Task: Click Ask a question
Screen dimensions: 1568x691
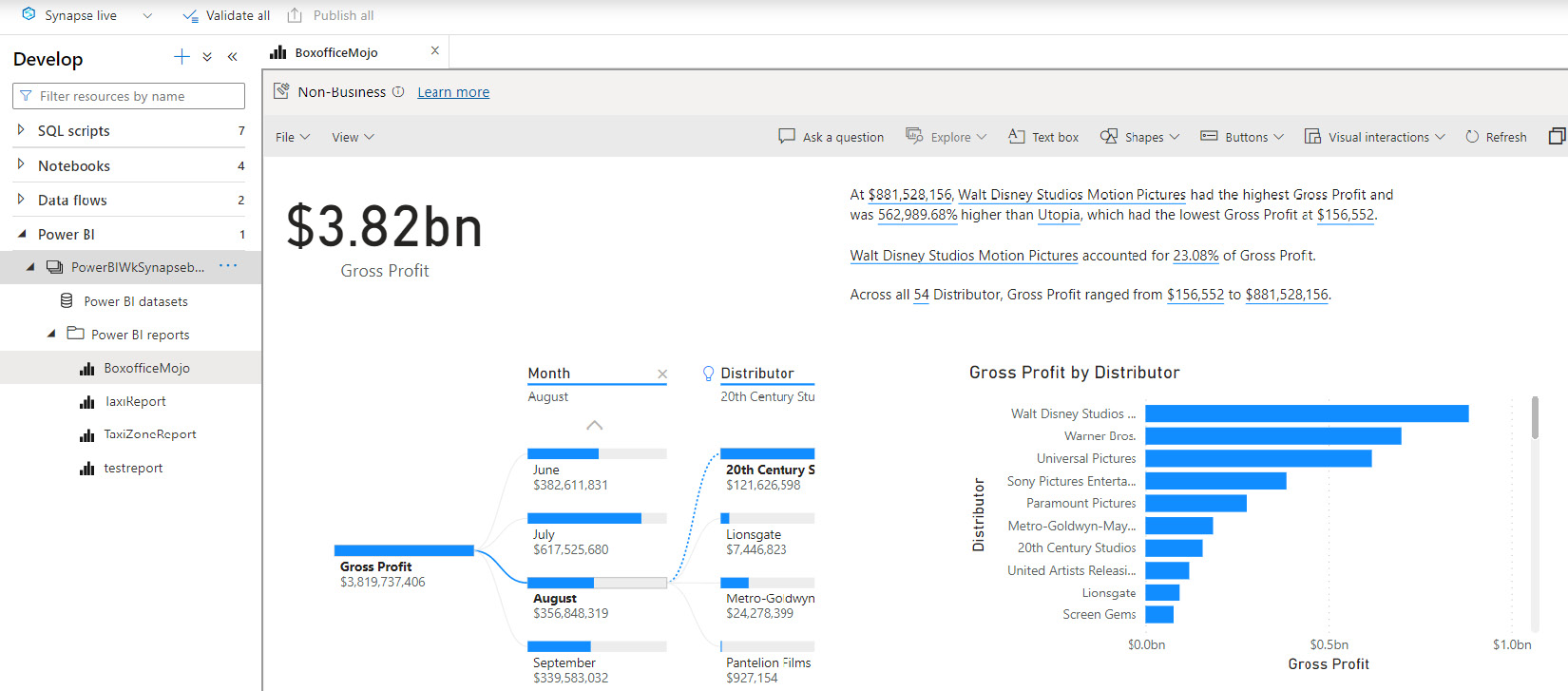Action: click(x=831, y=137)
